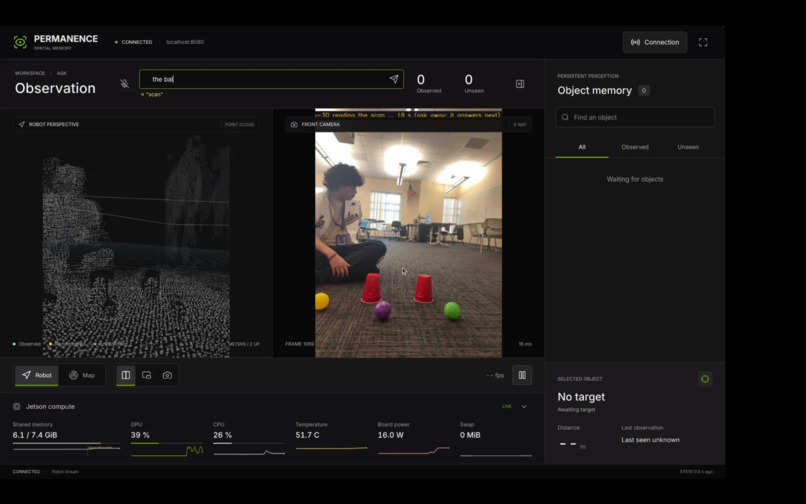Switch to the Map view mode
This screenshot has width=806, height=504.
point(82,375)
